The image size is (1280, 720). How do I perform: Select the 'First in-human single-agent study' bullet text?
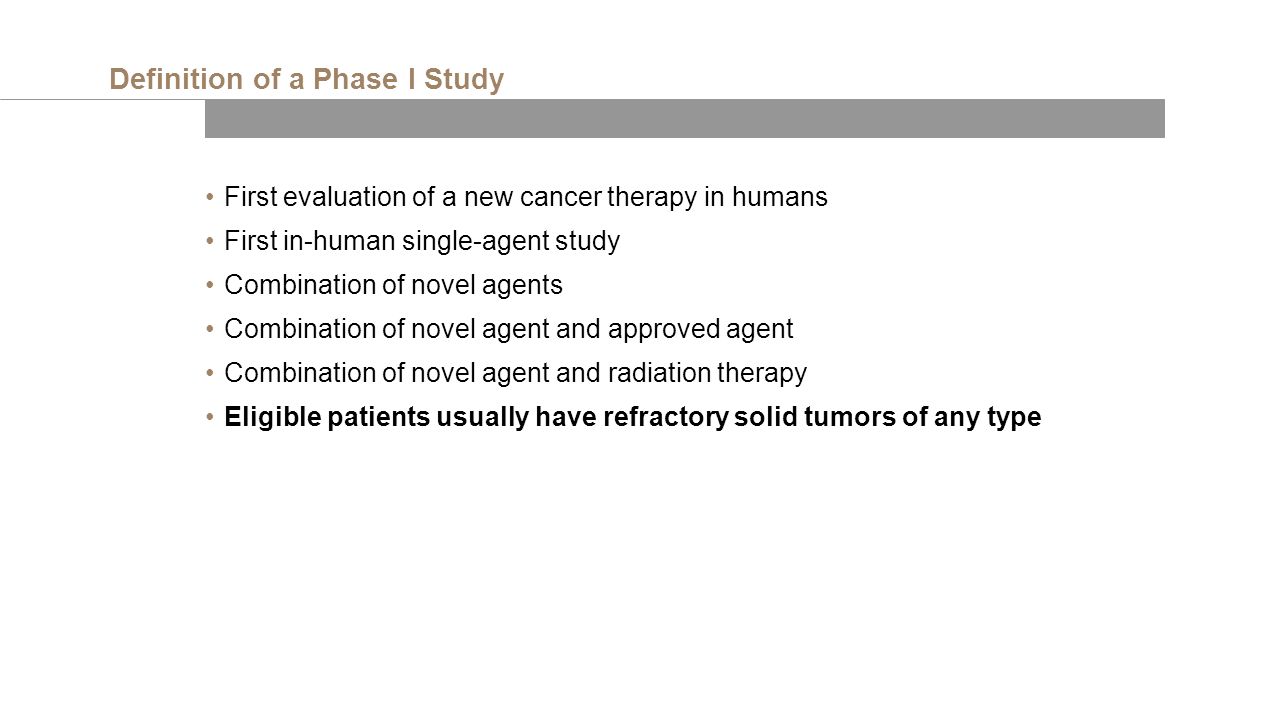[x=422, y=242]
